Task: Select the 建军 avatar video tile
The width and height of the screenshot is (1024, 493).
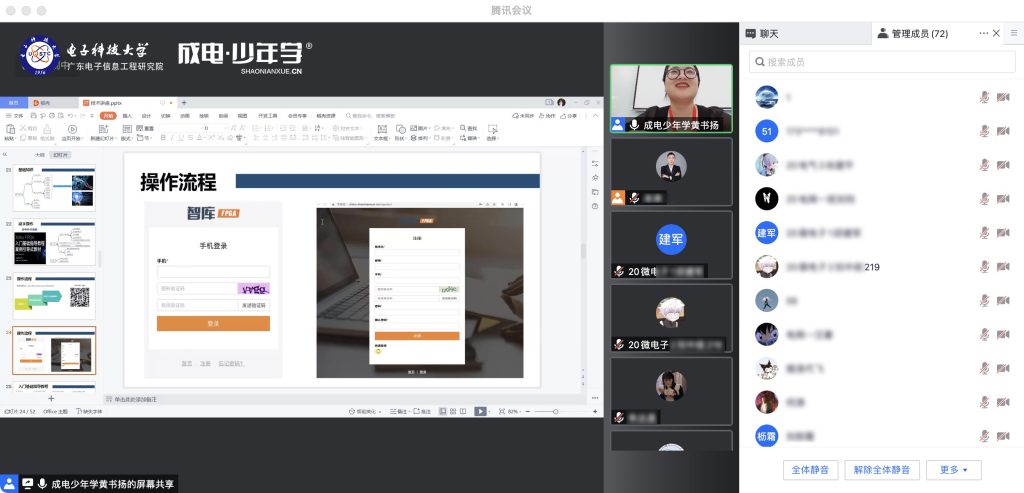Action: [671, 240]
